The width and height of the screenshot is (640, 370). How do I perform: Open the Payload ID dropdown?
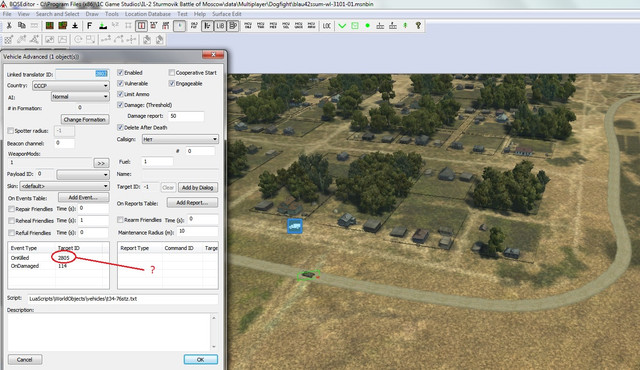click(83, 175)
